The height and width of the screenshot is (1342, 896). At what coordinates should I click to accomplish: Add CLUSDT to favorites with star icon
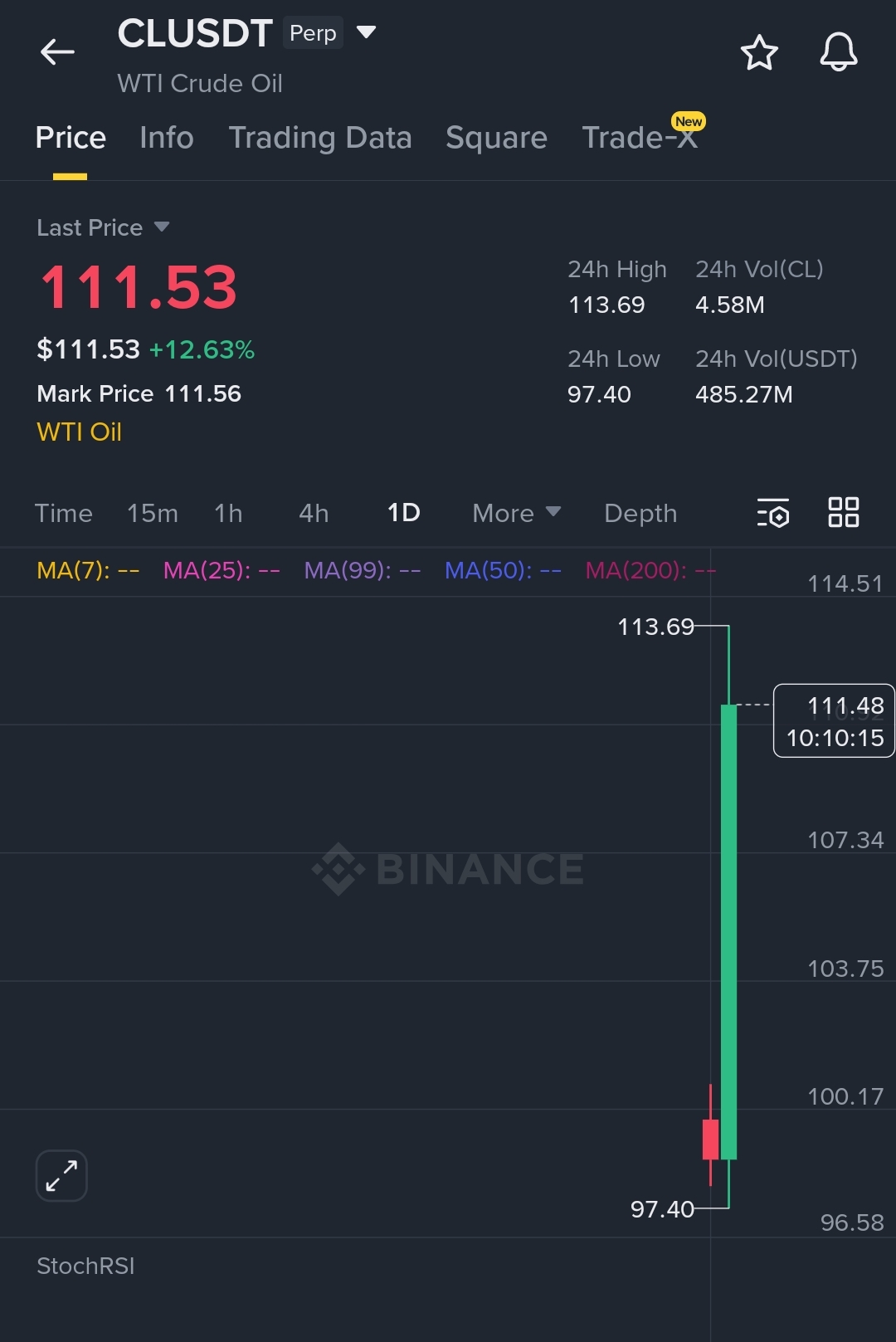click(x=758, y=53)
